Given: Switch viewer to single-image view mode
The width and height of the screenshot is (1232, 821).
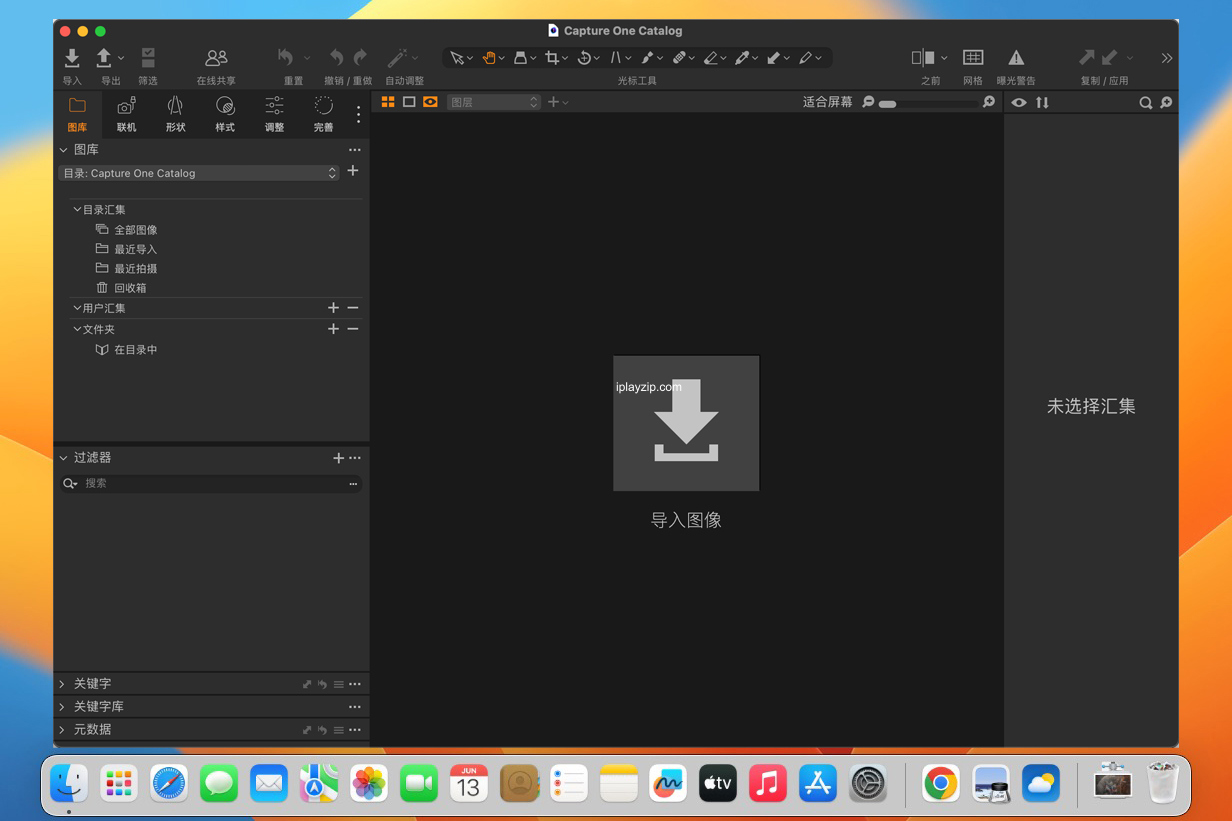Looking at the screenshot, I should click(x=409, y=102).
